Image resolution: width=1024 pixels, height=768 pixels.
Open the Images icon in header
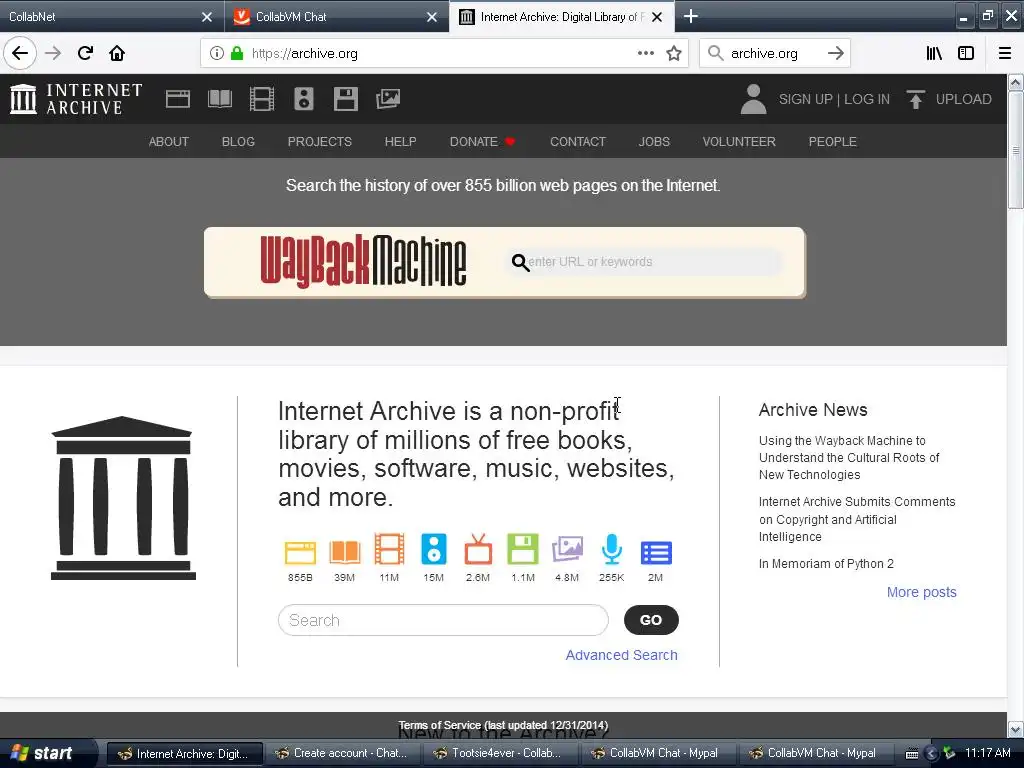[388, 99]
